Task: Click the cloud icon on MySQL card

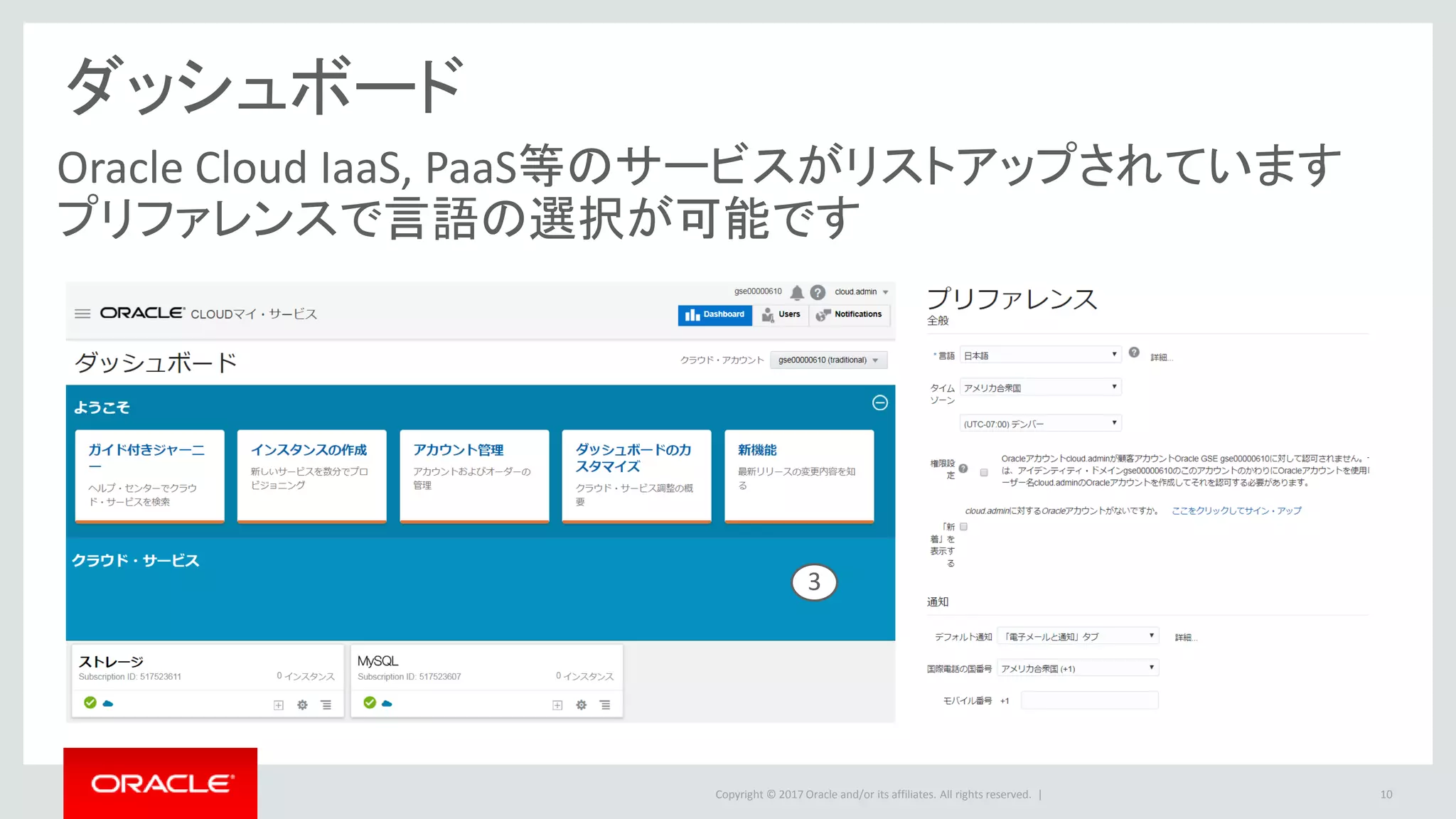Action: pyautogui.click(x=387, y=703)
